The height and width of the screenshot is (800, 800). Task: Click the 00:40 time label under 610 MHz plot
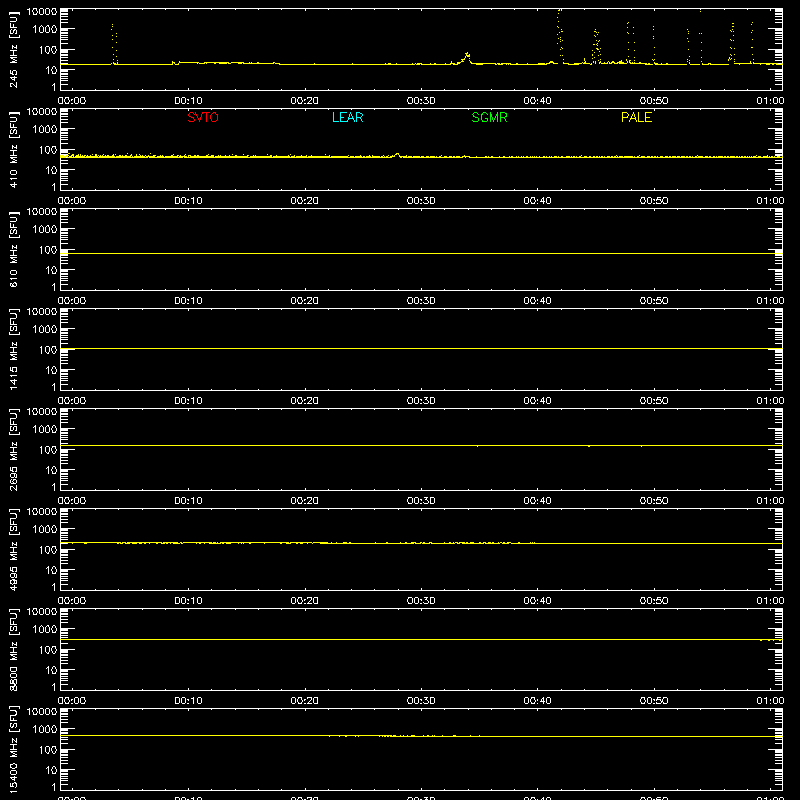click(537, 301)
